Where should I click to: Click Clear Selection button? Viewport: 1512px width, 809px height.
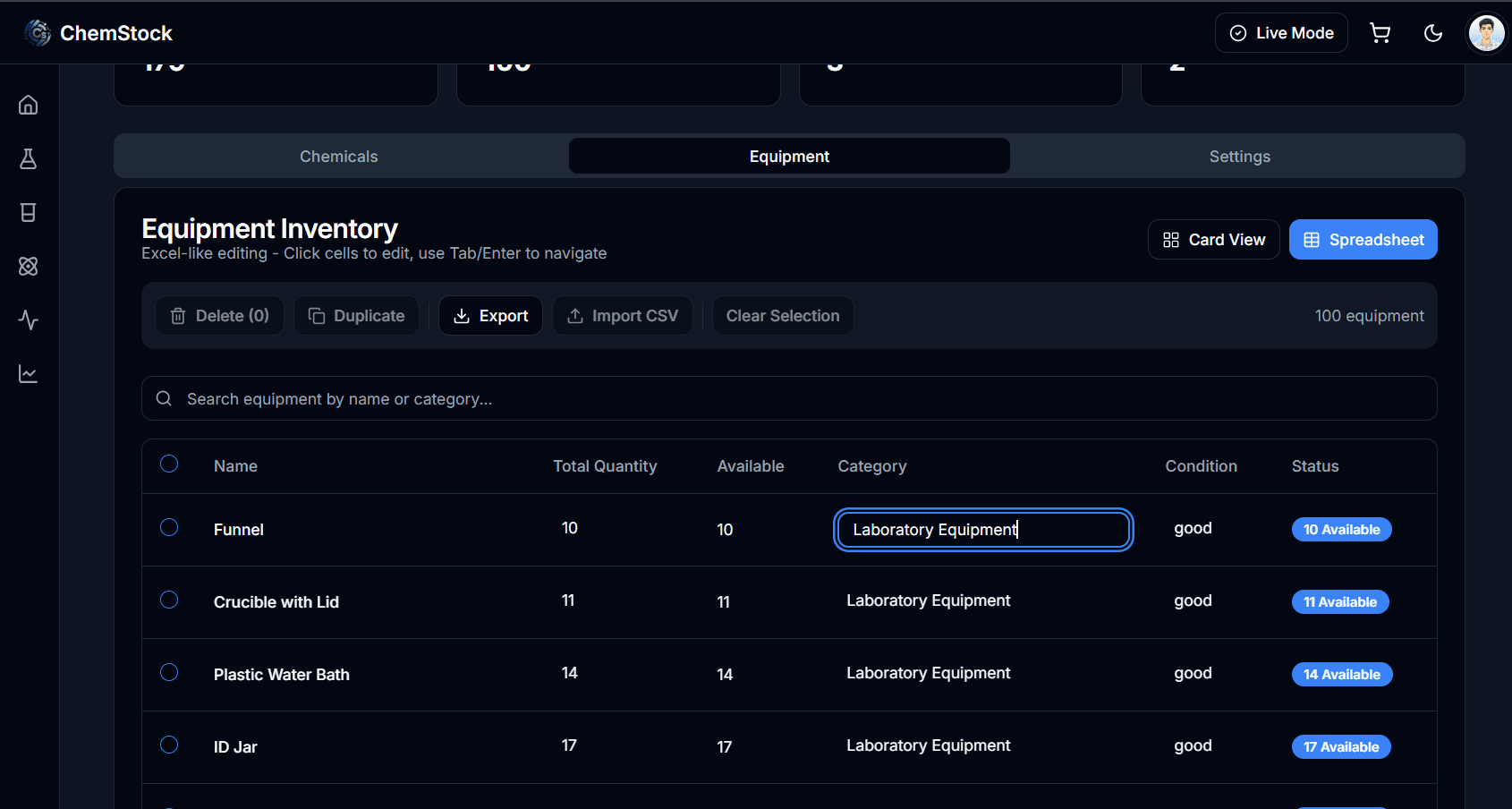coord(783,316)
